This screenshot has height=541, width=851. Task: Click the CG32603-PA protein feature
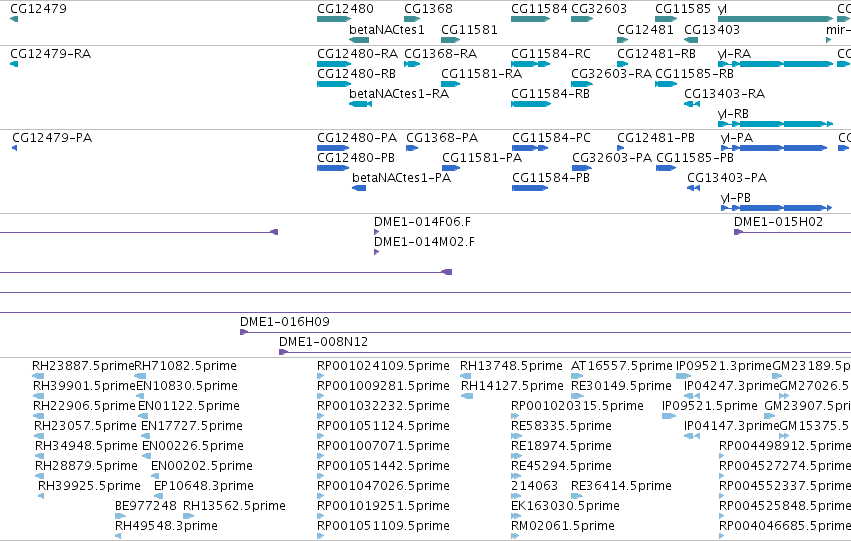coord(582,168)
